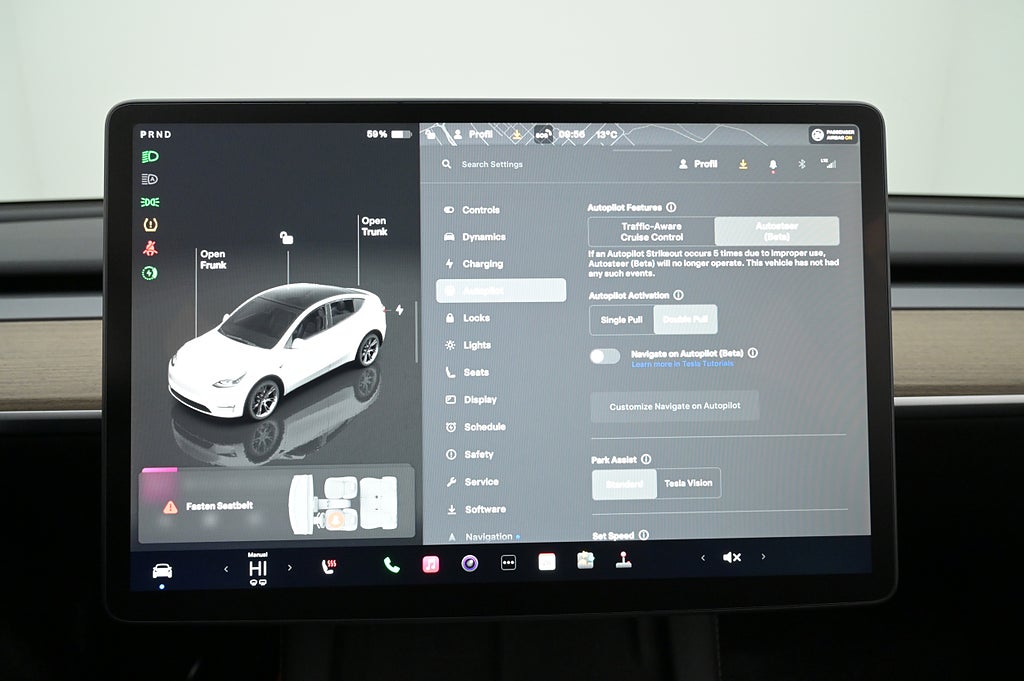Open Profil dropdown in settings header
This screenshot has width=1024, height=681.
click(698, 164)
